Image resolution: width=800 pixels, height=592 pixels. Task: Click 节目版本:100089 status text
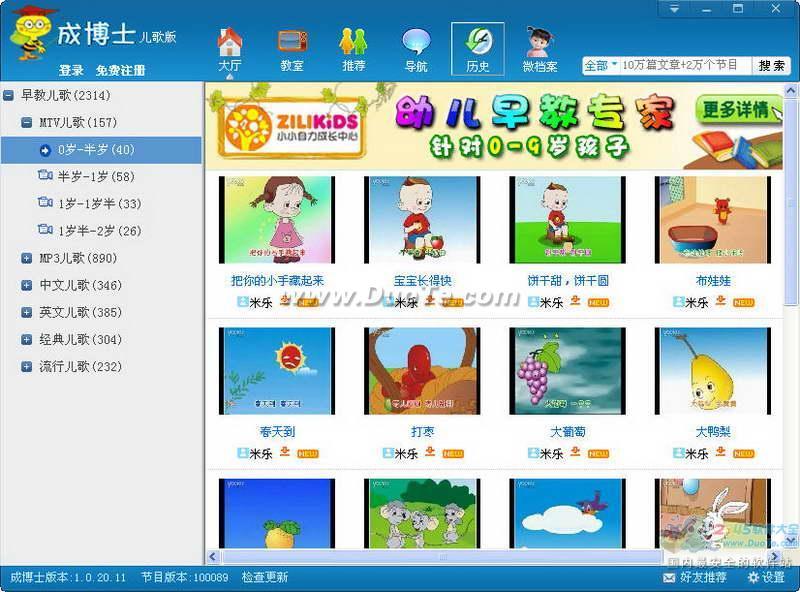coord(185,577)
